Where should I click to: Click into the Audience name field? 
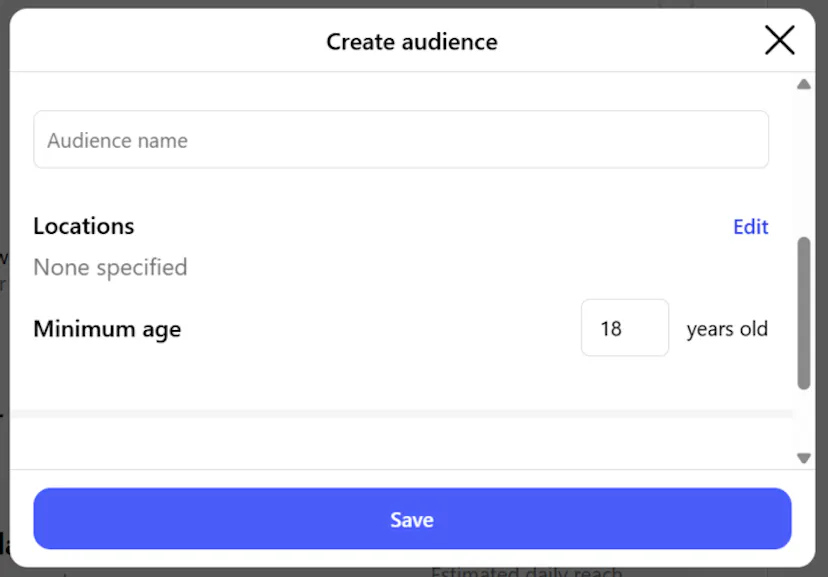point(400,140)
